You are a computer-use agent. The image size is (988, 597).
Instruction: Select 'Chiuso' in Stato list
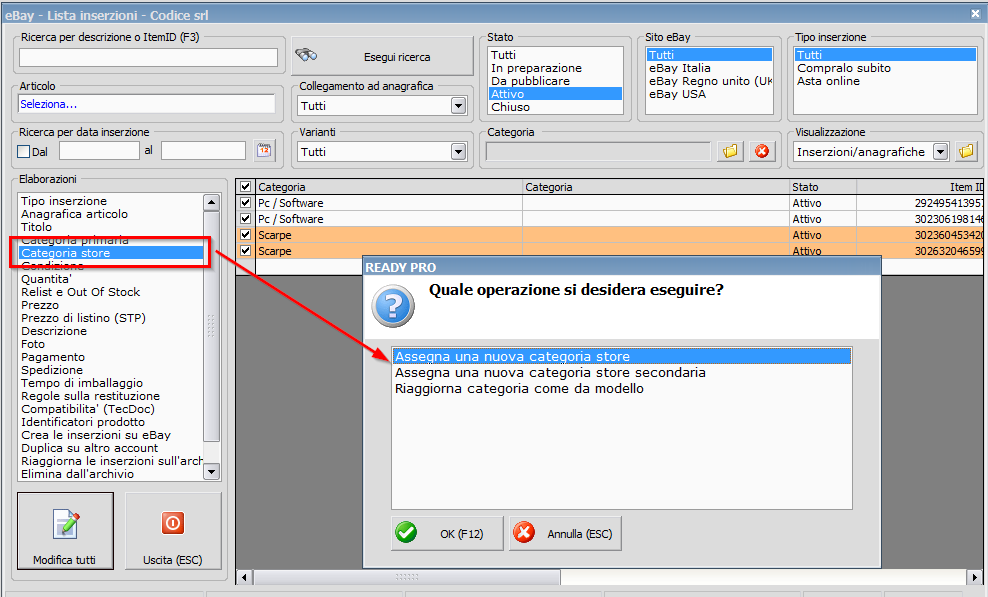pyautogui.click(x=555, y=107)
